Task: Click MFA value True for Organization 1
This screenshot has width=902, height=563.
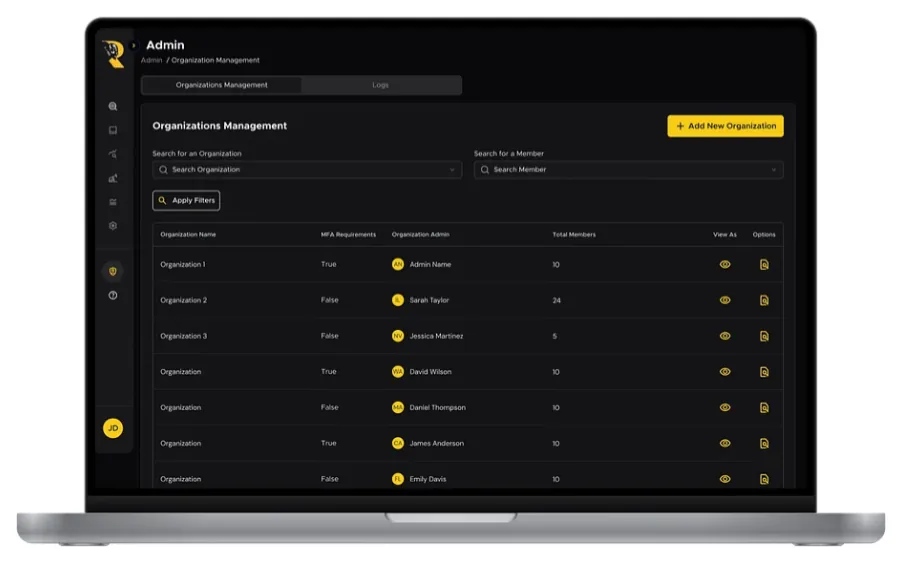Action: (328, 265)
